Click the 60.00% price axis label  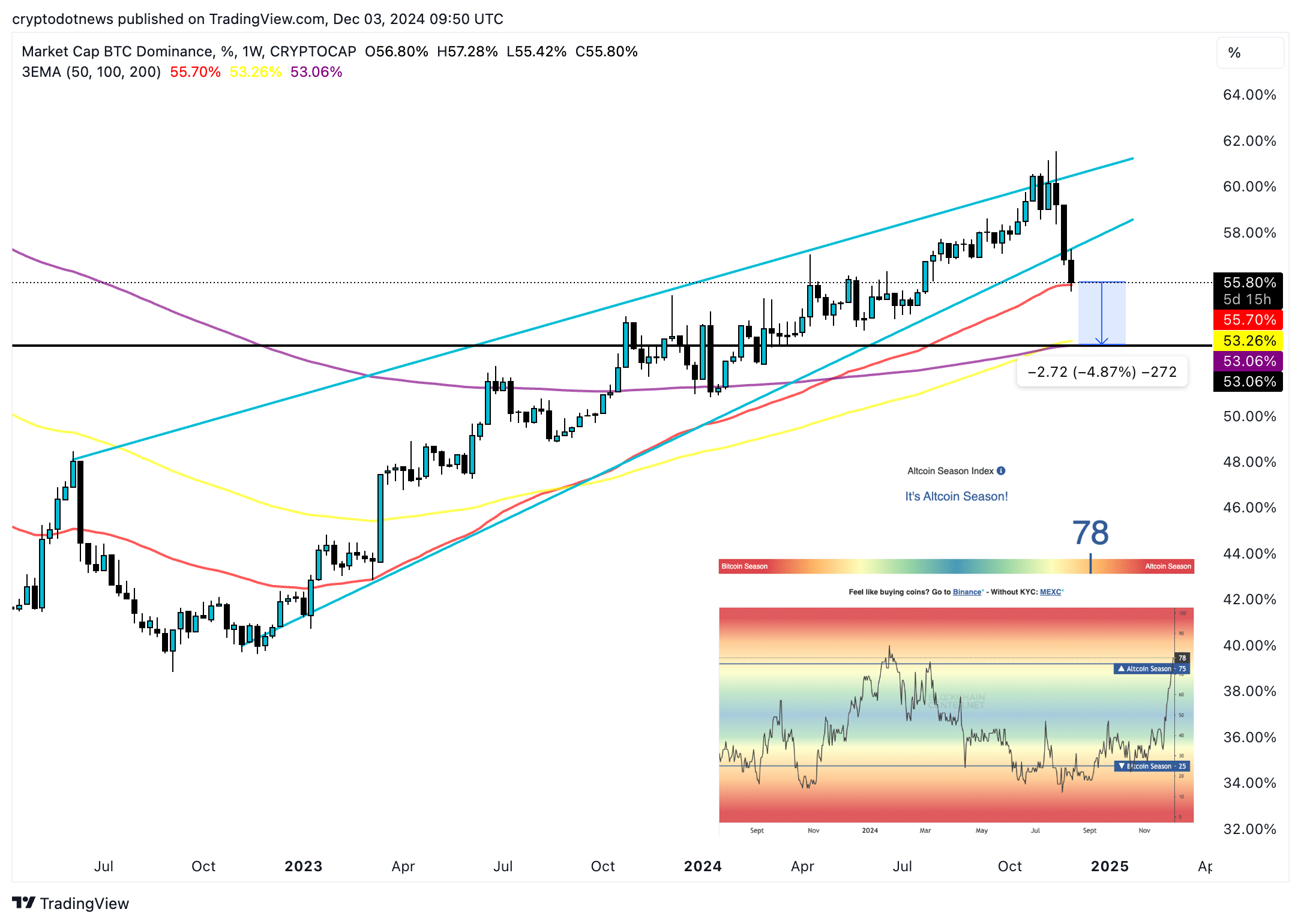[x=1249, y=187]
